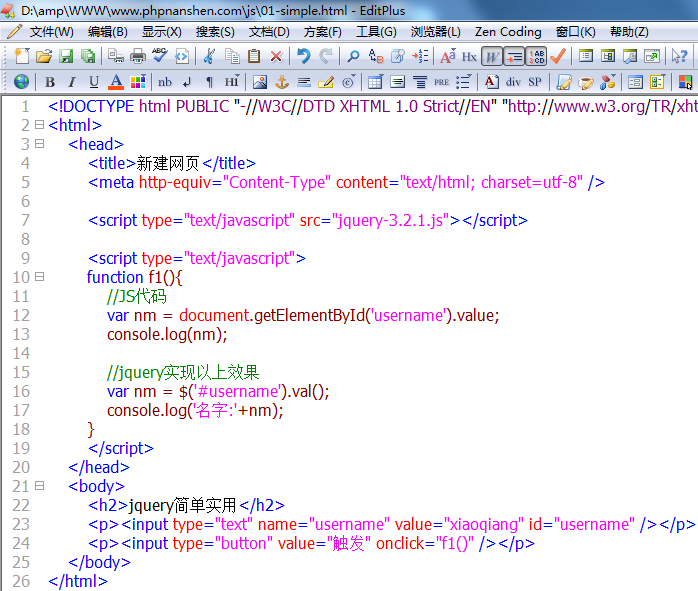Run the ABC spell check

coord(160,56)
